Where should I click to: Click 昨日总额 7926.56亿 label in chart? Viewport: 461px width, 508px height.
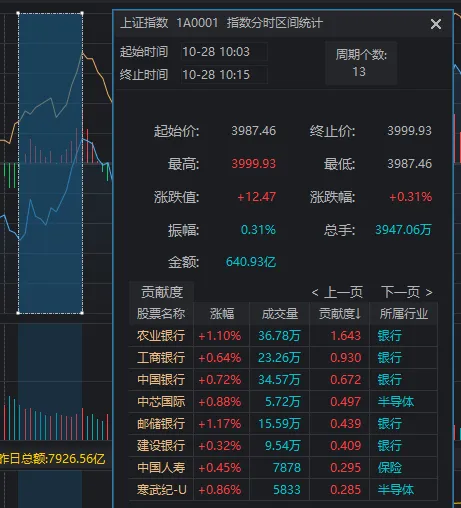coord(53,459)
